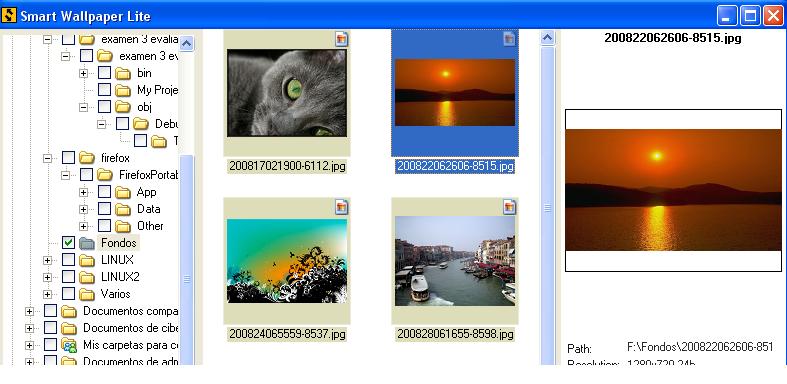The height and width of the screenshot is (384, 787).
Task: Click the Smart Wallpaper Lite title bar icon
Action: coord(9,16)
